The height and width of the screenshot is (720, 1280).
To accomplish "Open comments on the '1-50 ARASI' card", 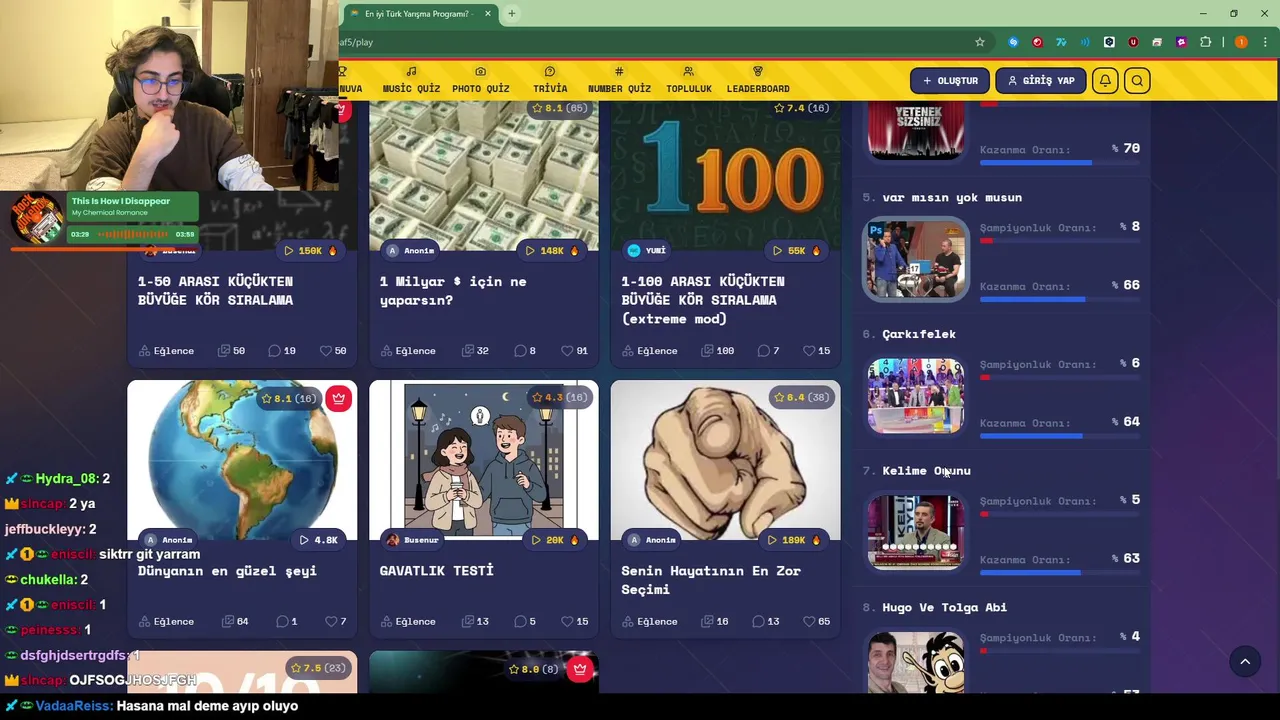I will (274, 351).
